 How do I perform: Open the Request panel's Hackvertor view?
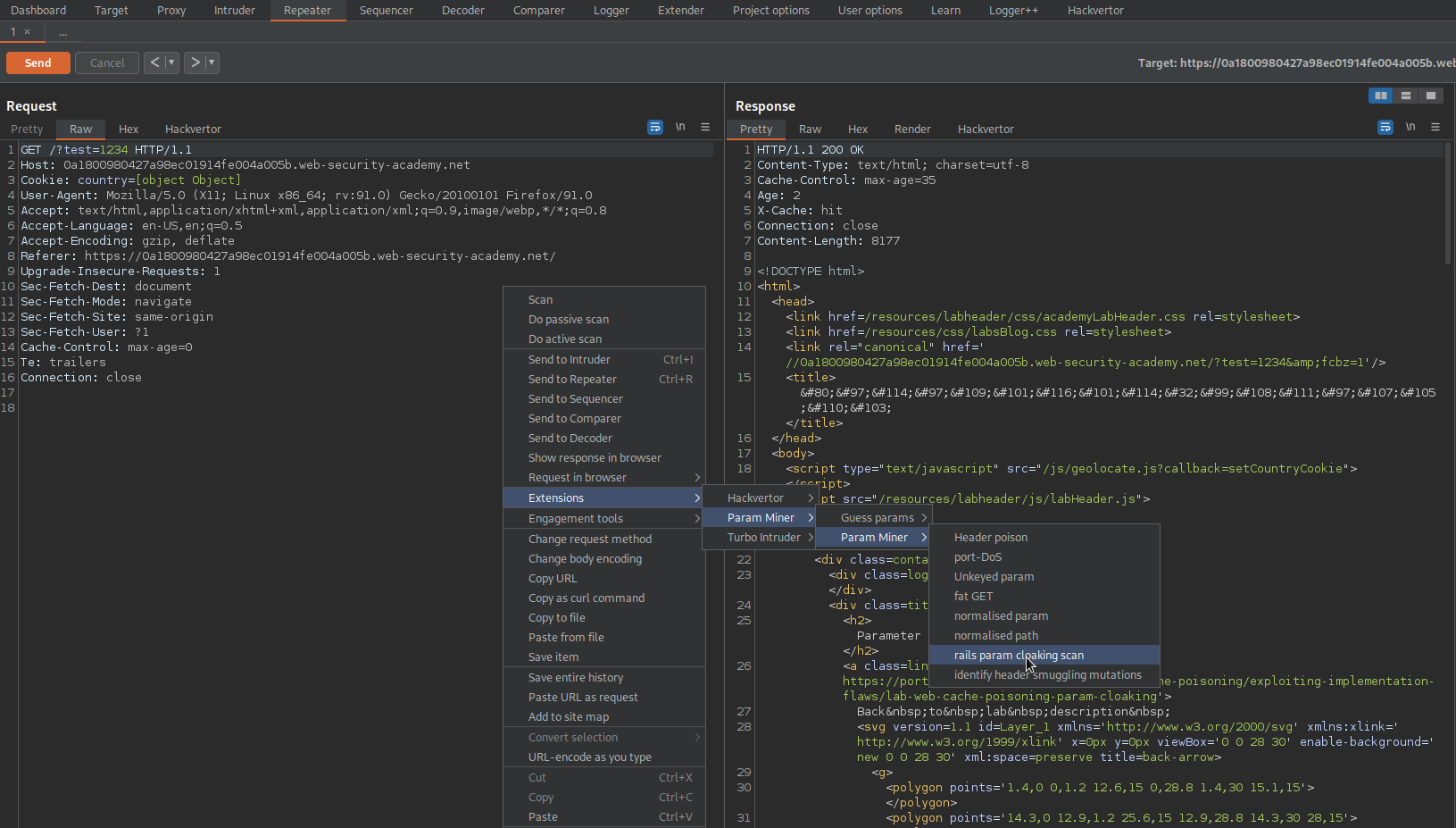point(193,130)
